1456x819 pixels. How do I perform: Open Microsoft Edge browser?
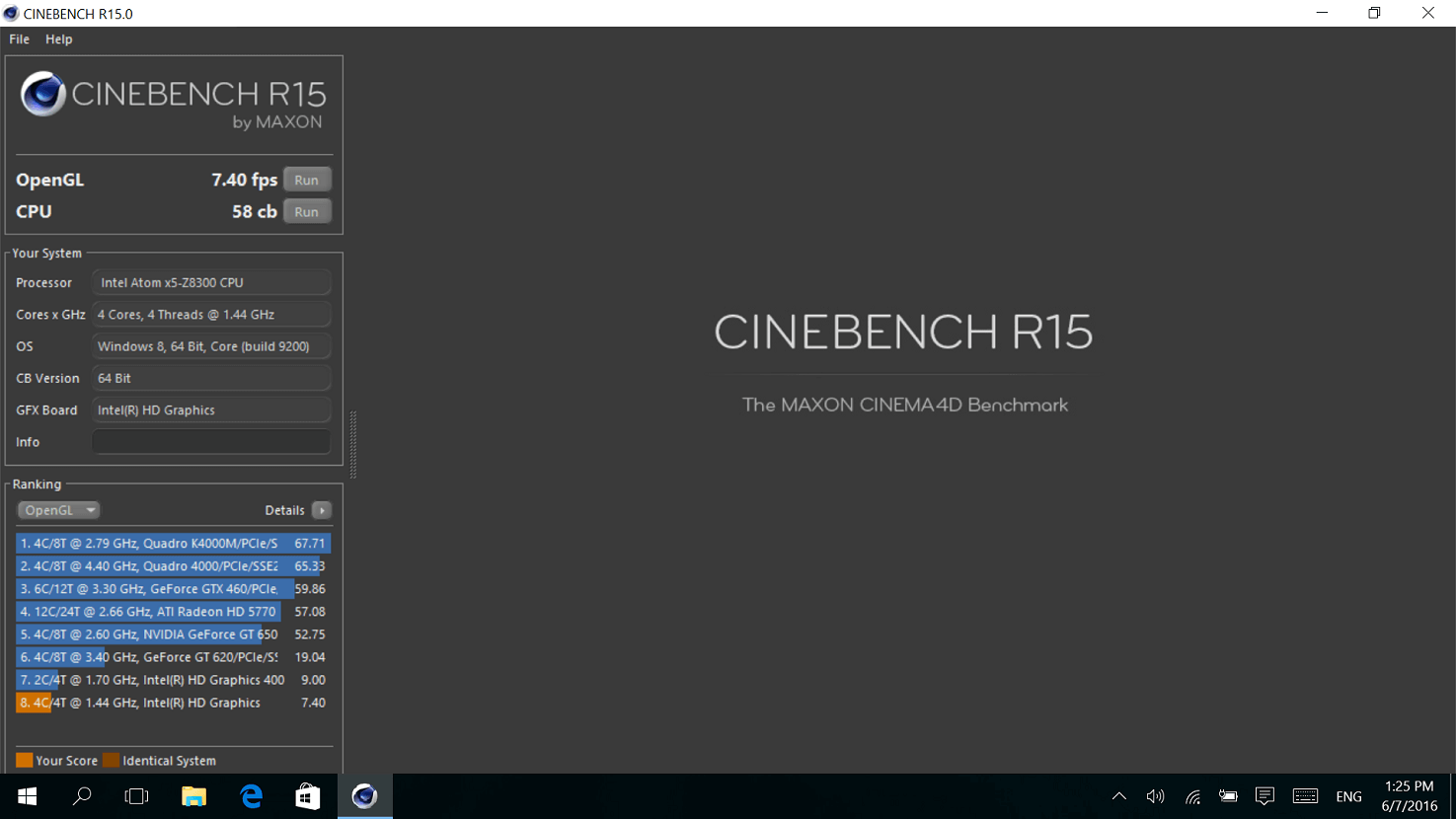251,796
